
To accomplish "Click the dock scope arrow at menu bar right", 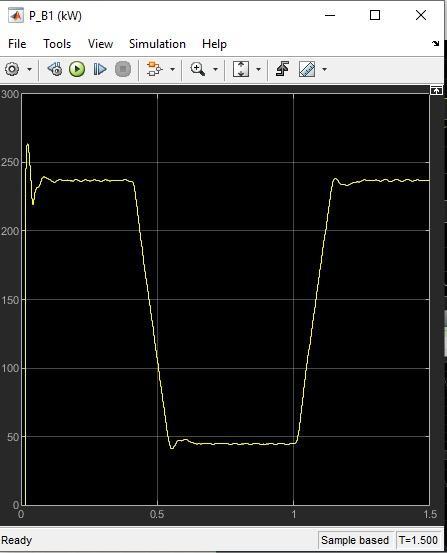I will coord(436,44).
